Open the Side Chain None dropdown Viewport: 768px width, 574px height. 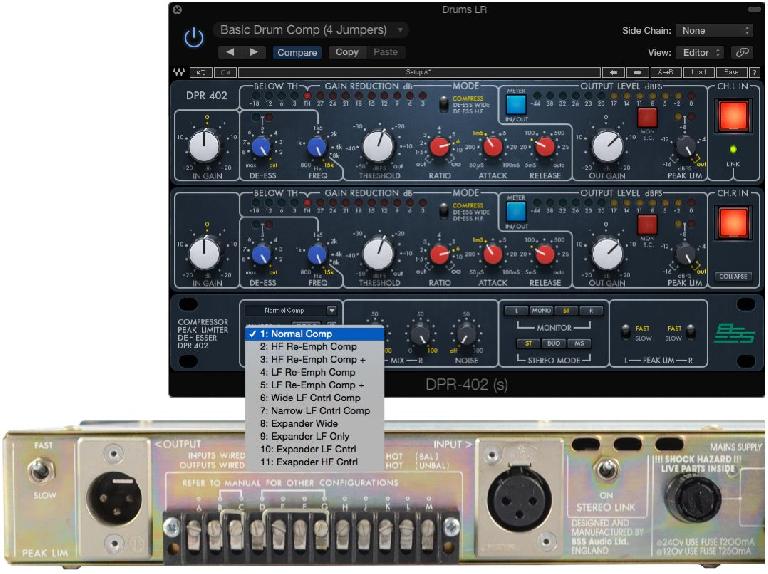[714, 30]
